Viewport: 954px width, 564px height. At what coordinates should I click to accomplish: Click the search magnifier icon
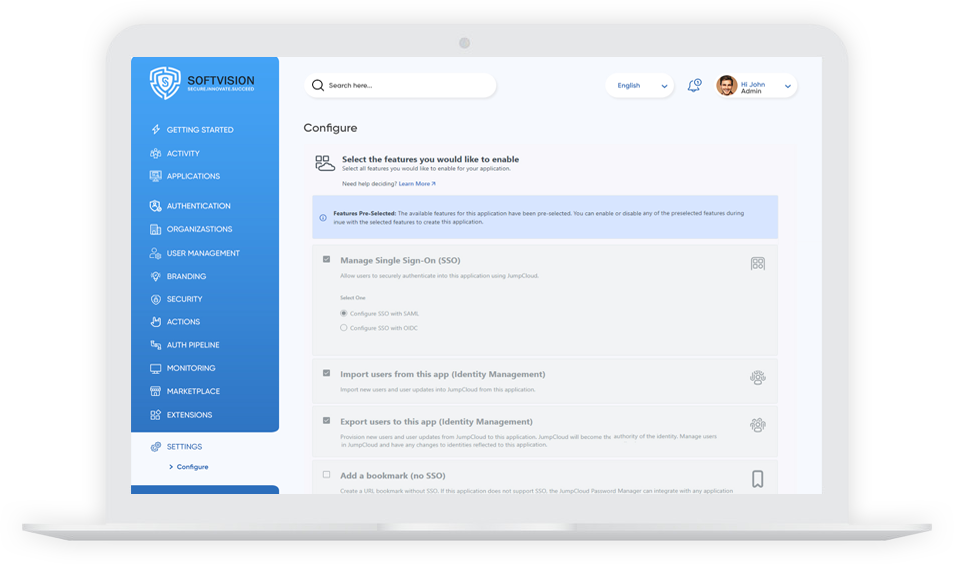[x=318, y=85]
